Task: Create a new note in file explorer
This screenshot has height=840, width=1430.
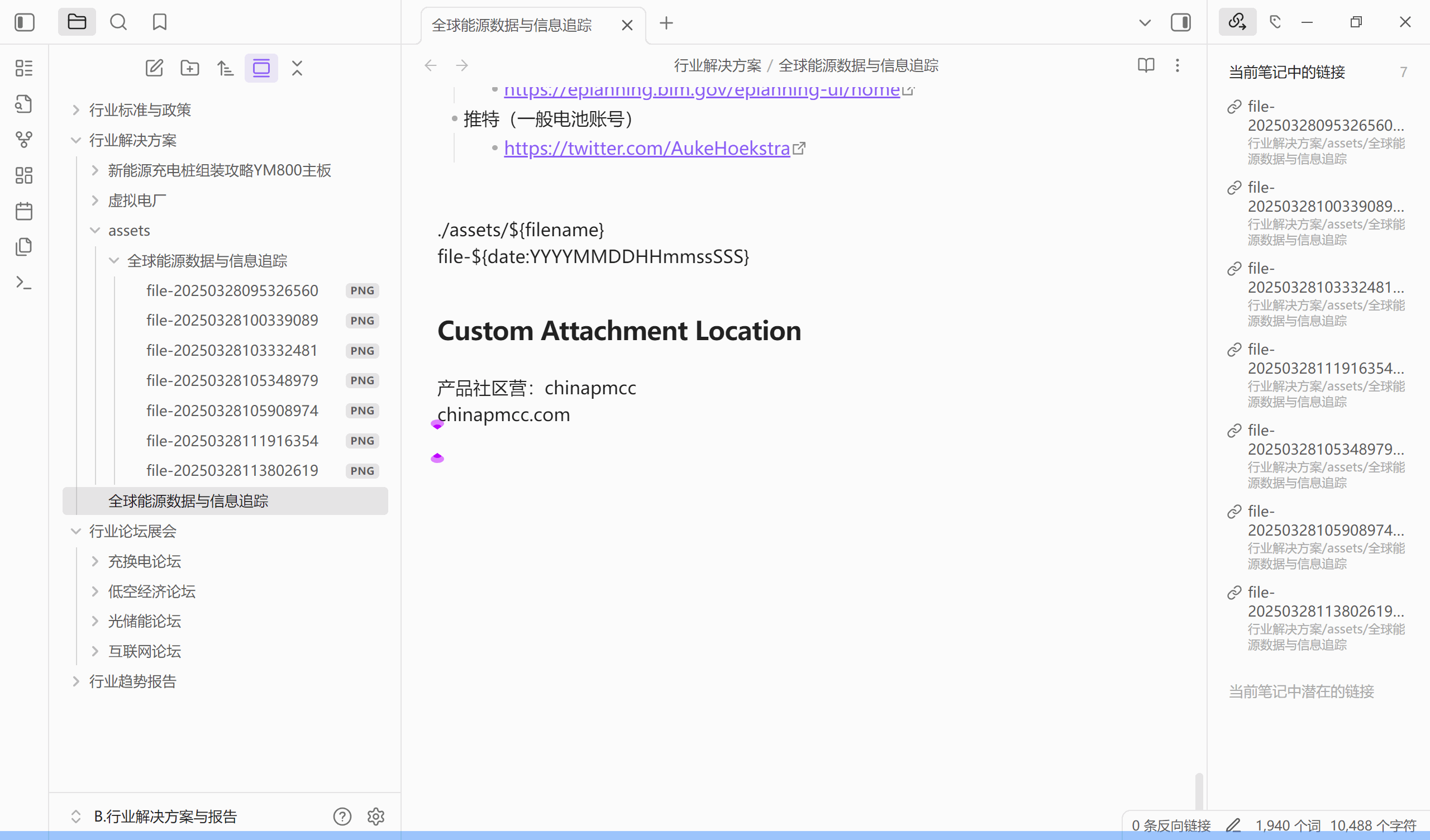Action: [154, 68]
